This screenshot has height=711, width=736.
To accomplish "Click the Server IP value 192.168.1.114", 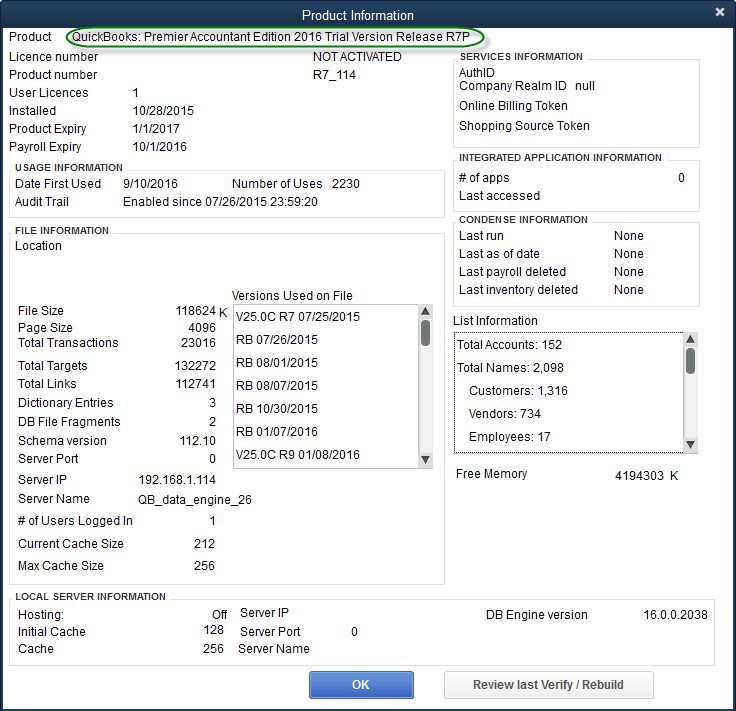I will (177, 480).
